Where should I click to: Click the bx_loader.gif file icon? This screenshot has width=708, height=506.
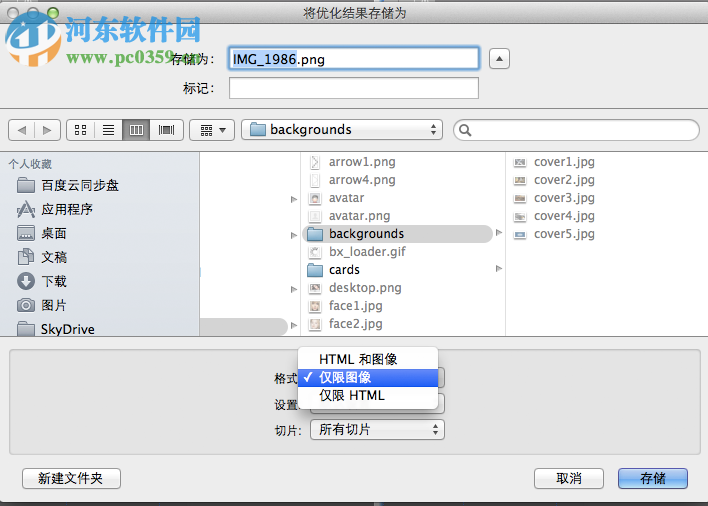point(315,252)
